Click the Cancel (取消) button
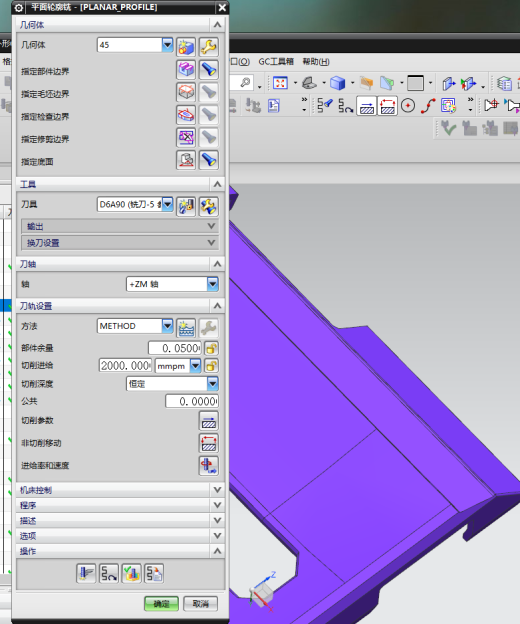The height and width of the screenshot is (624, 520). (x=201, y=604)
